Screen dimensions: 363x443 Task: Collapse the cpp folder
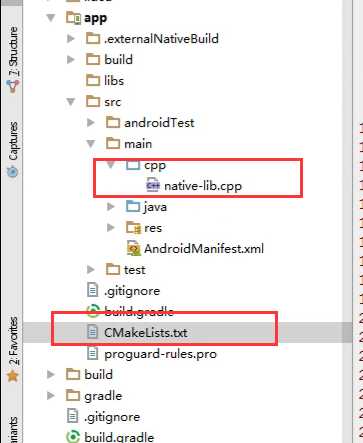(x=111, y=164)
